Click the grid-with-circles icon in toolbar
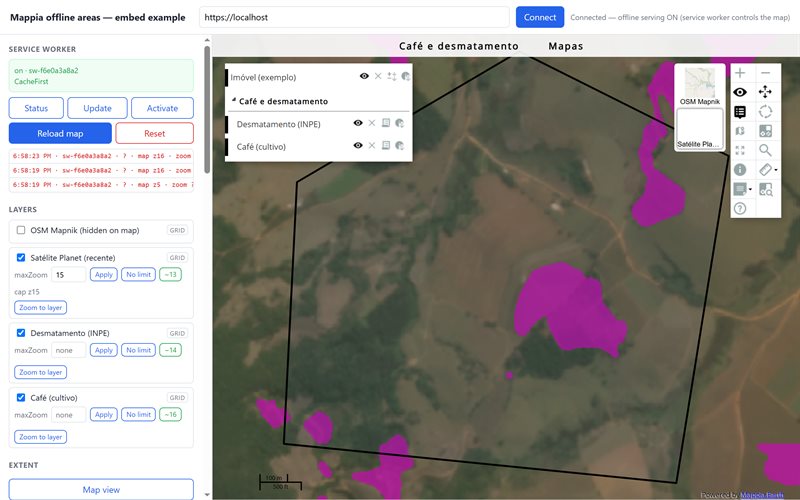The height and width of the screenshot is (500, 800). (x=765, y=131)
